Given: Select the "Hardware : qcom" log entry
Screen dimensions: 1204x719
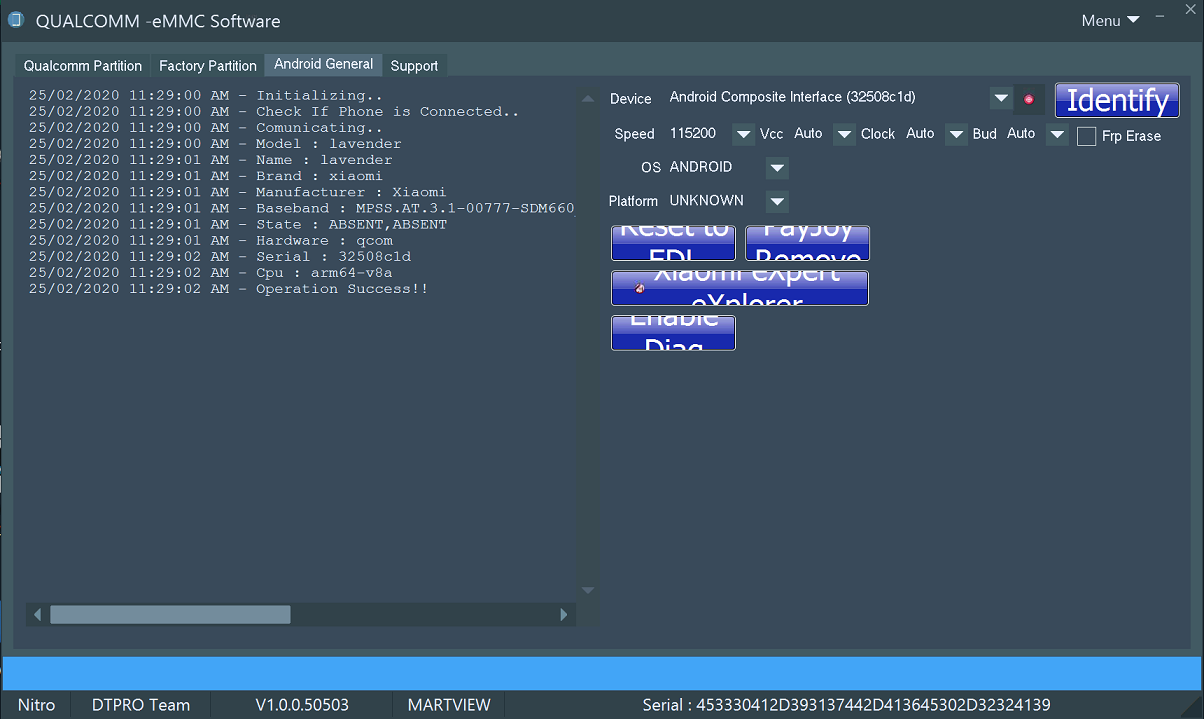Looking at the screenshot, I should (210, 240).
